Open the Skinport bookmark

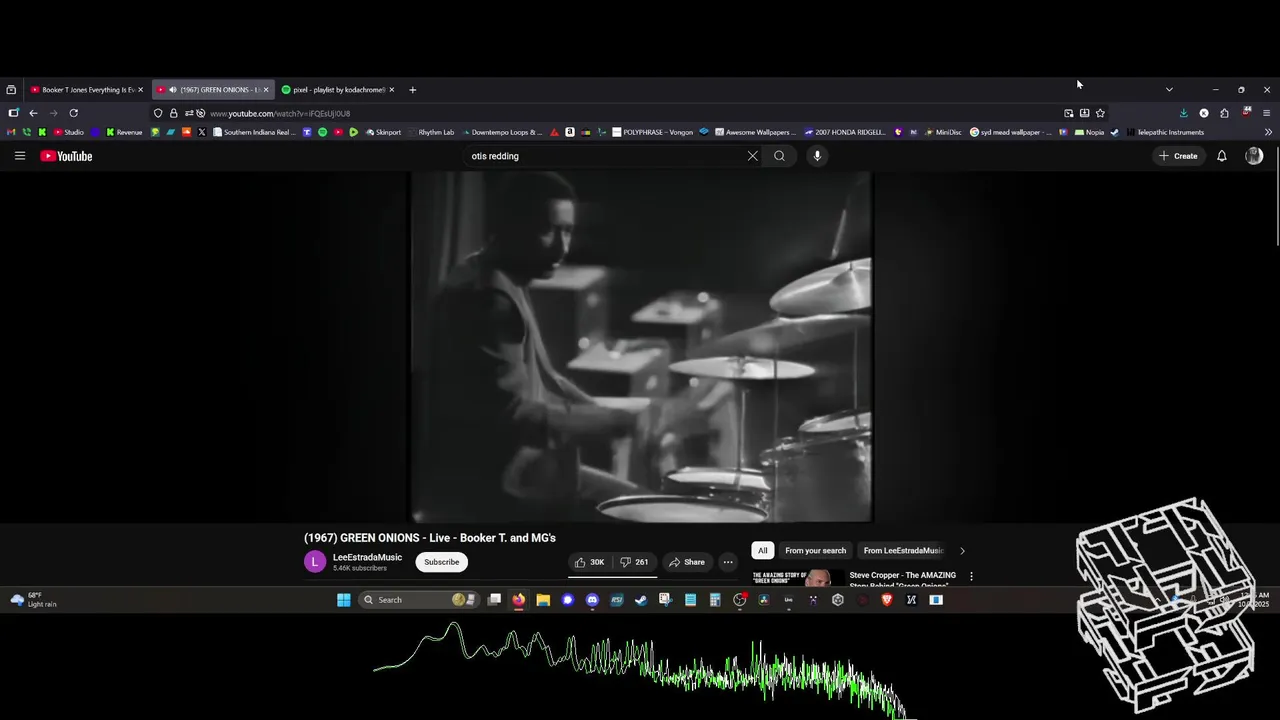383,132
